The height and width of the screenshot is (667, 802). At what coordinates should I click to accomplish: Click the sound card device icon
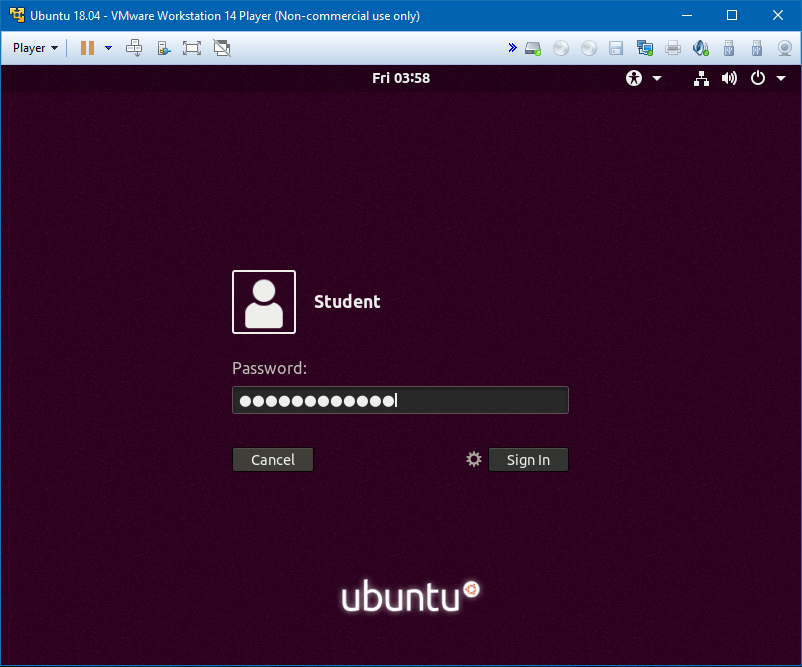point(701,49)
